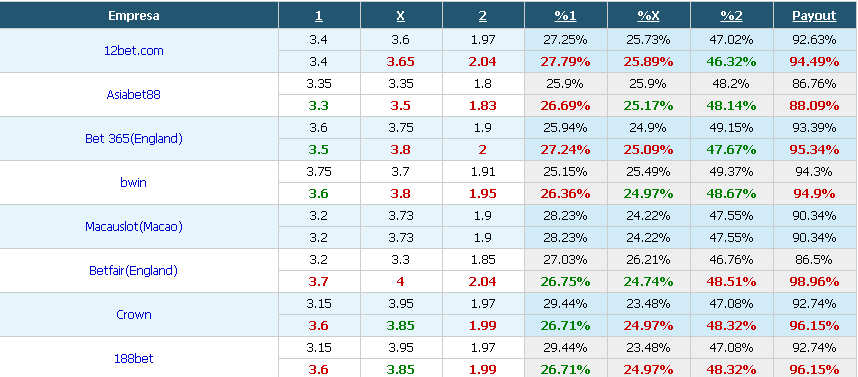
Task: Sort by the 1 column header
Action: (x=319, y=16)
